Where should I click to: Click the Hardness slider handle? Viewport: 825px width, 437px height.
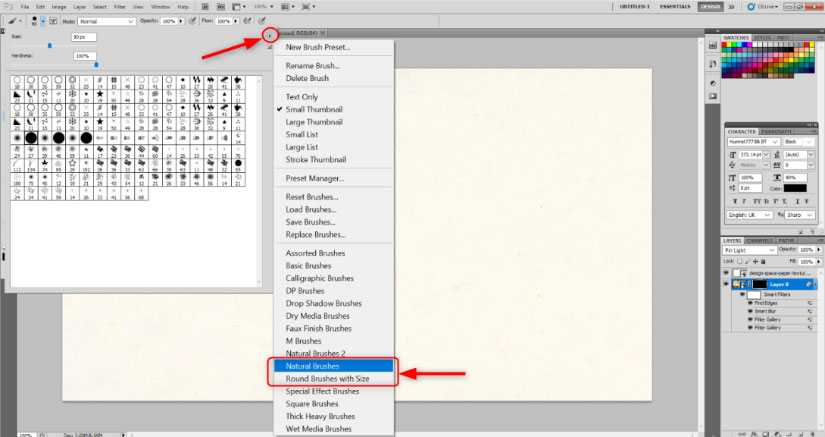(x=96, y=65)
